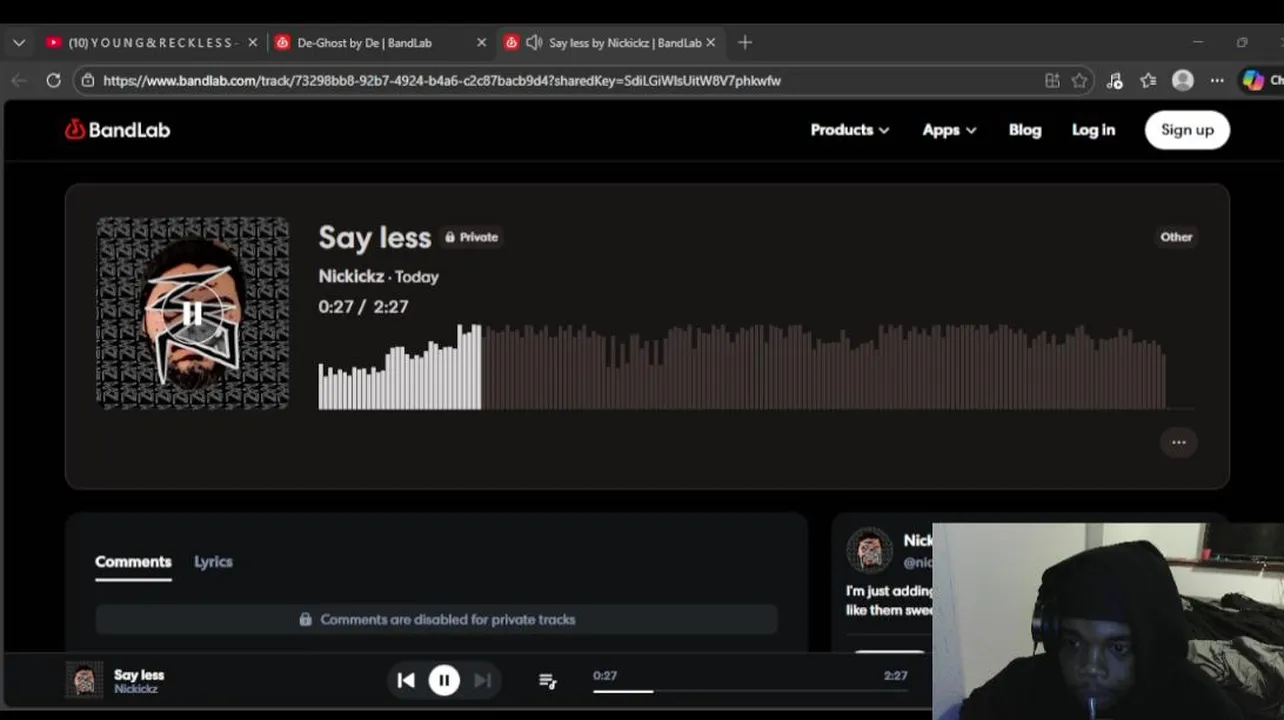Open the Nickickz profile avatar in sidebar
Screen dimensions: 1284x720
pos(869,550)
